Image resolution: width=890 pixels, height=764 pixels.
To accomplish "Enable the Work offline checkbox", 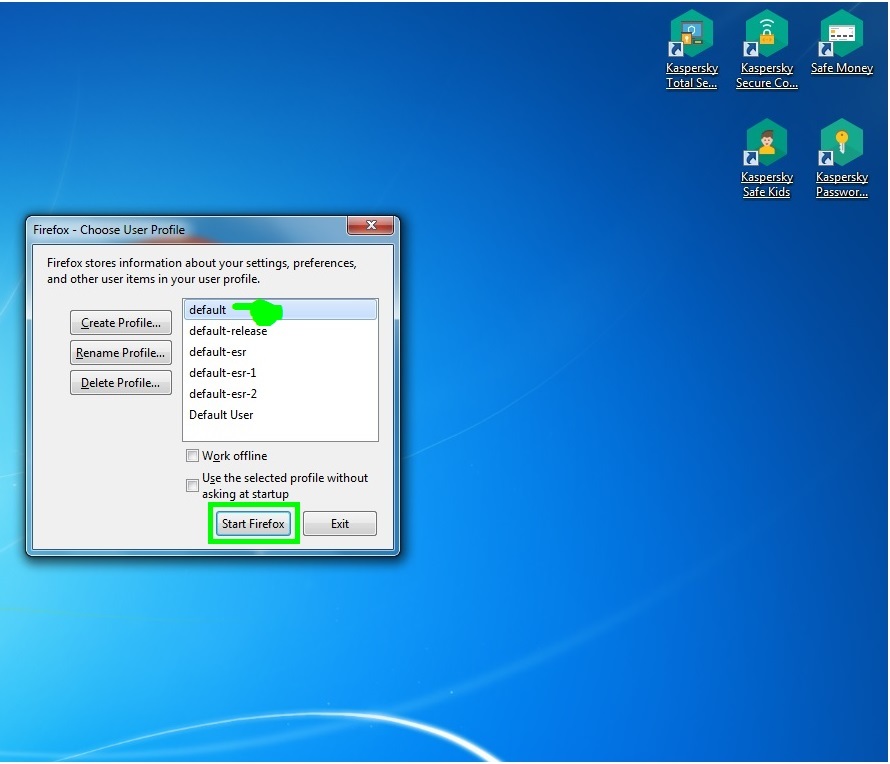I will 192,456.
